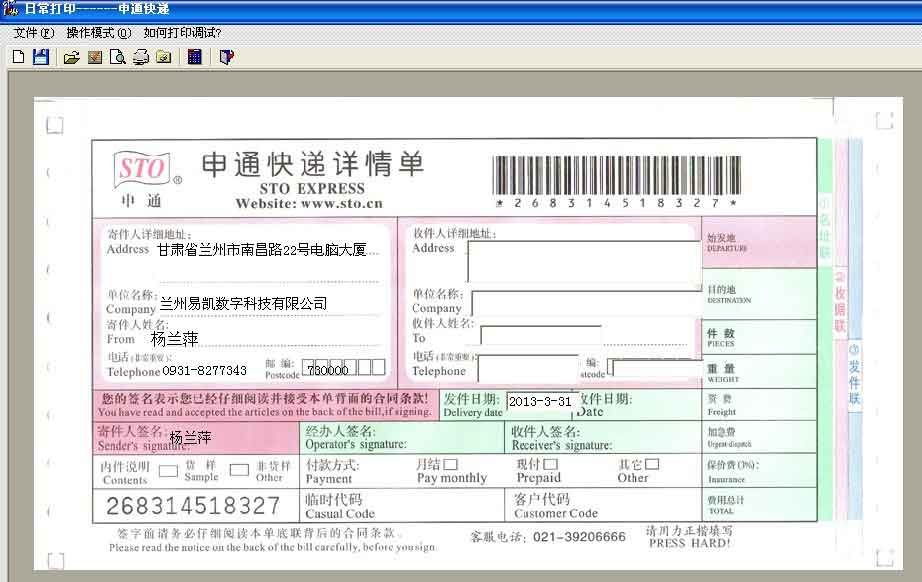Image resolution: width=922 pixels, height=582 pixels.
Task: Click the 如何打印调试 help menu item
Action: (x=181, y=32)
